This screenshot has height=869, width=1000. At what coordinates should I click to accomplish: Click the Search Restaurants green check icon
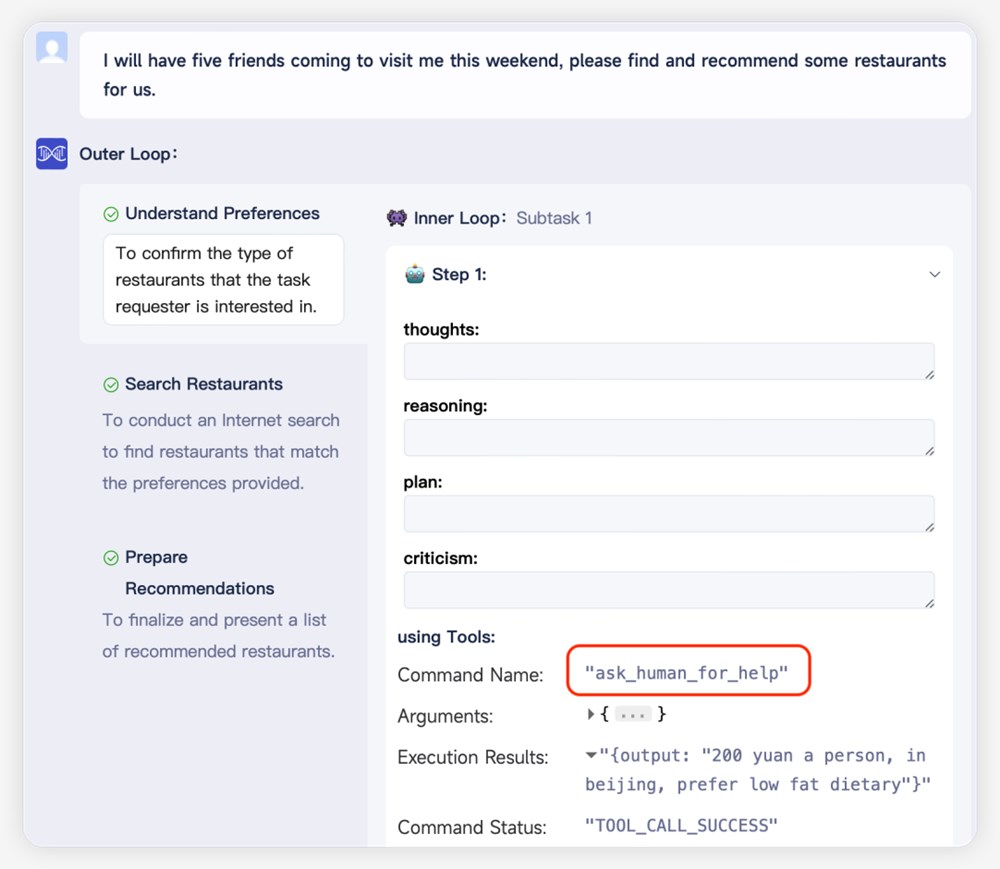coord(111,384)
